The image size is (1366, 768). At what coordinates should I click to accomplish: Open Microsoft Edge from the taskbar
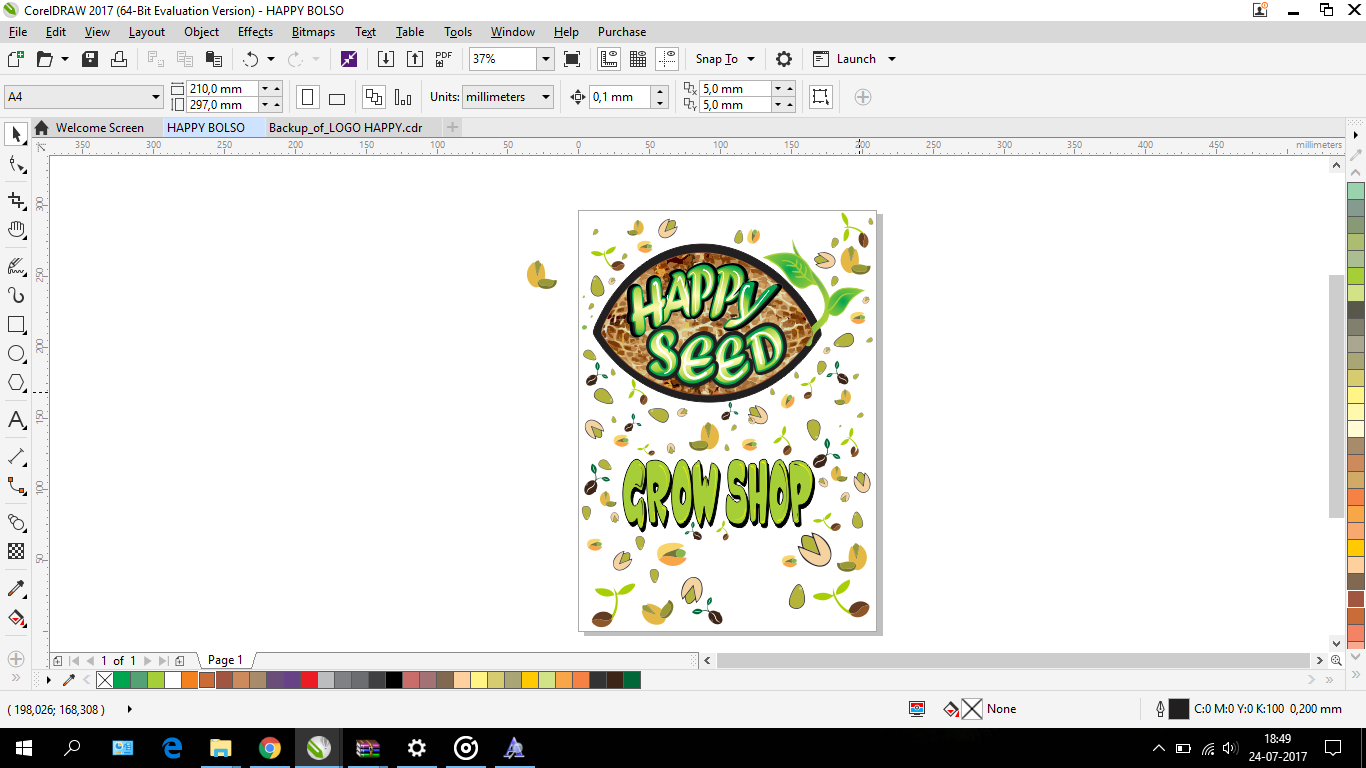[x=172, y=747]
